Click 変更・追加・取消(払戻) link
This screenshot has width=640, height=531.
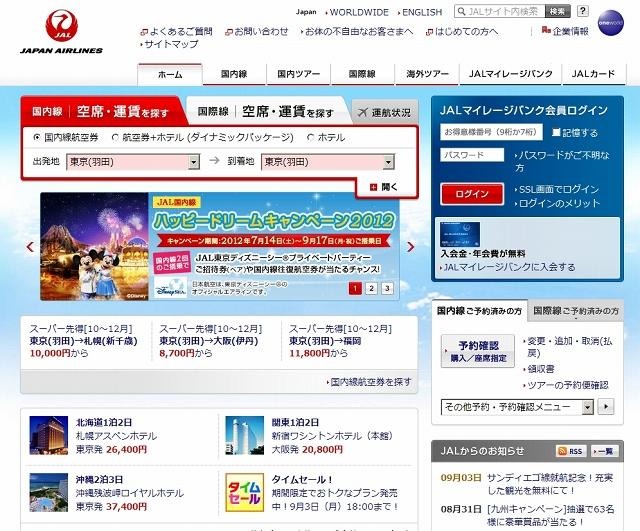(x=568, y=347)
